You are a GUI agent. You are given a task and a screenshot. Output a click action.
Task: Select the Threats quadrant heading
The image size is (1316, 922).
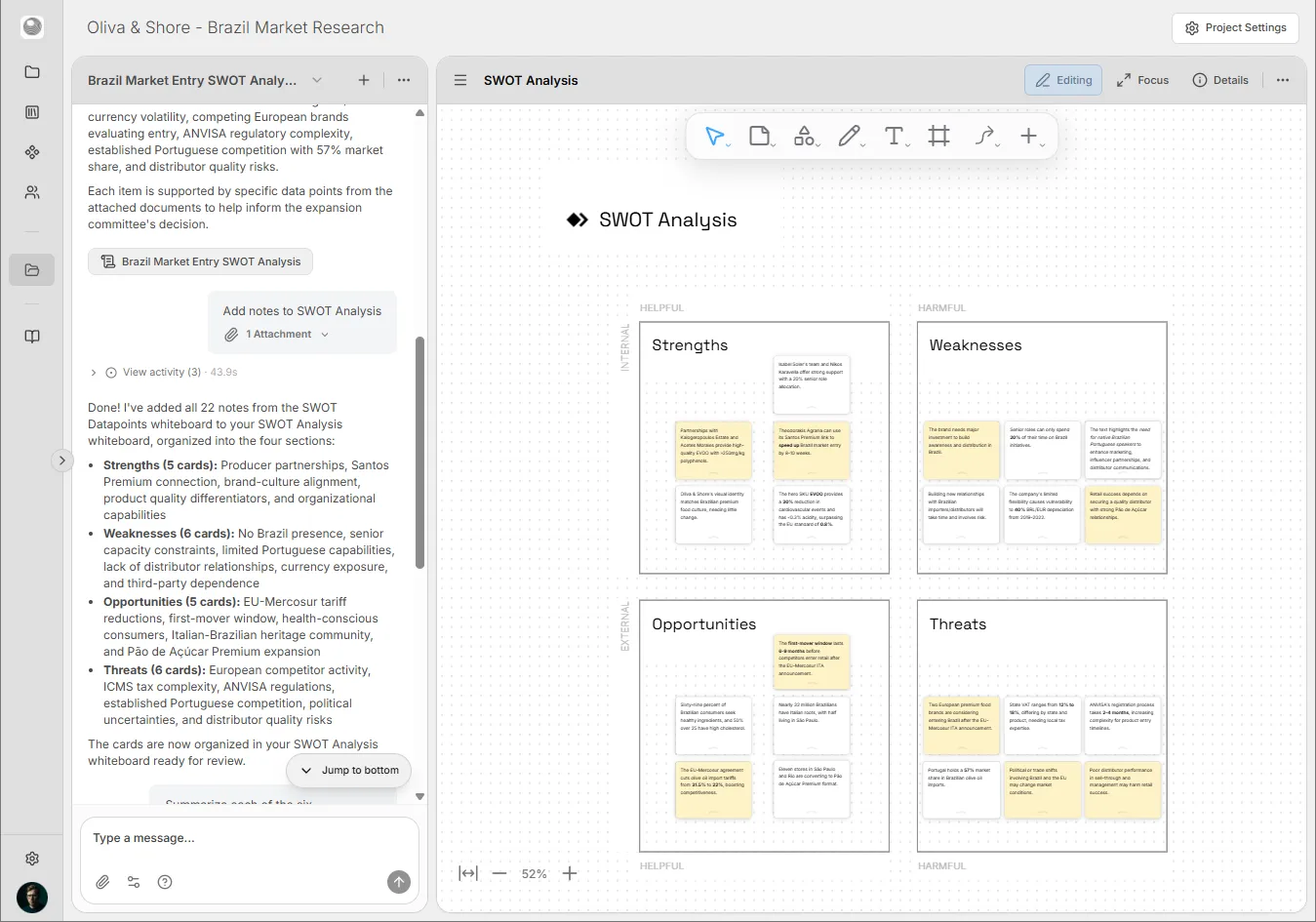(958, 624)
